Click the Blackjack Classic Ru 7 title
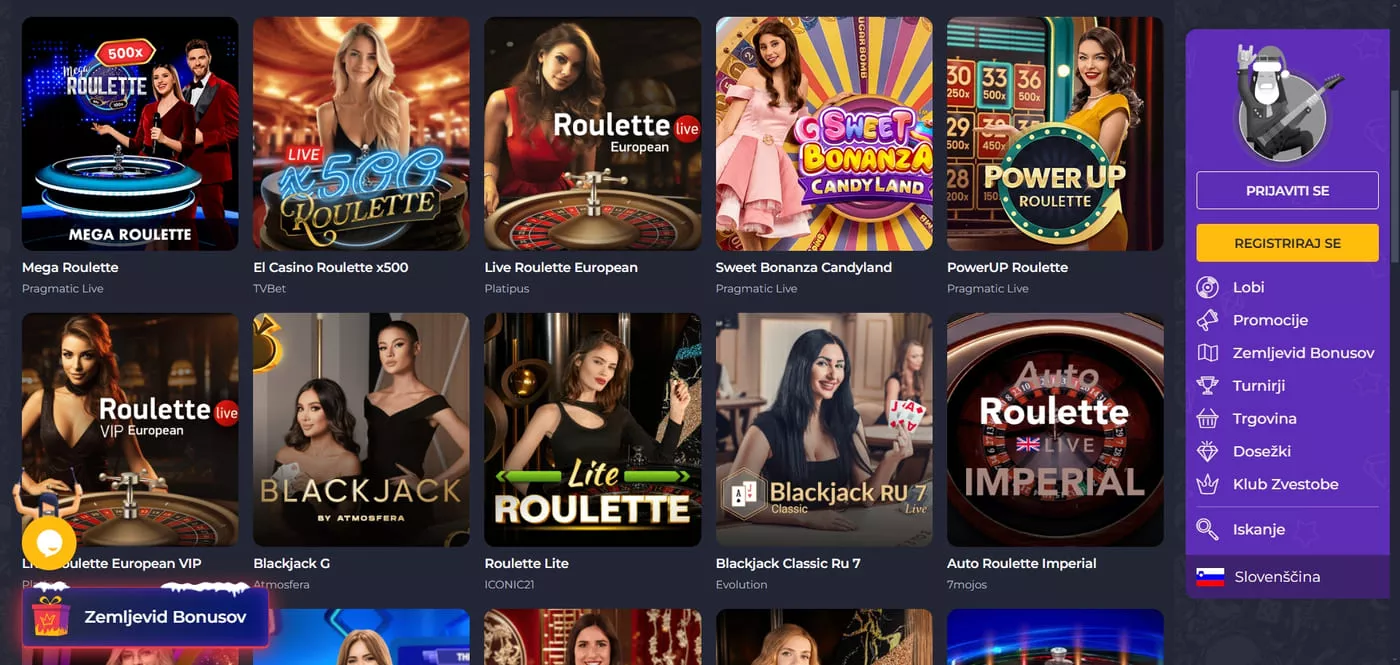 pyautogui.click(x=788, y=563)
